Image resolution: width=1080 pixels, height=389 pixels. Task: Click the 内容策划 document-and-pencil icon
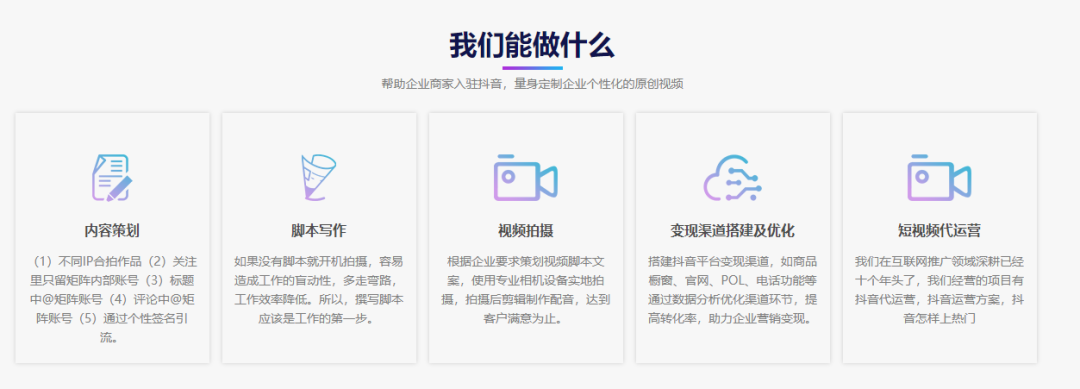(x=112, y=178)
